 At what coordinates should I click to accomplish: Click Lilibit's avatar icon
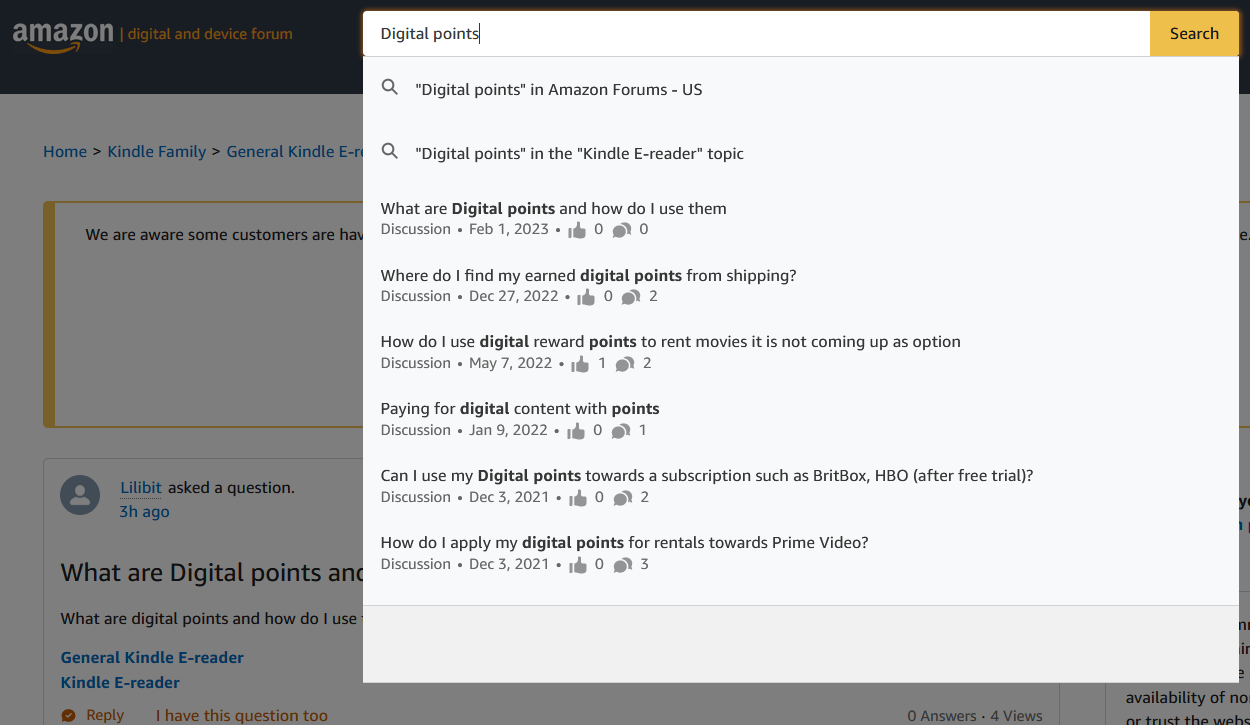point(80,495)
